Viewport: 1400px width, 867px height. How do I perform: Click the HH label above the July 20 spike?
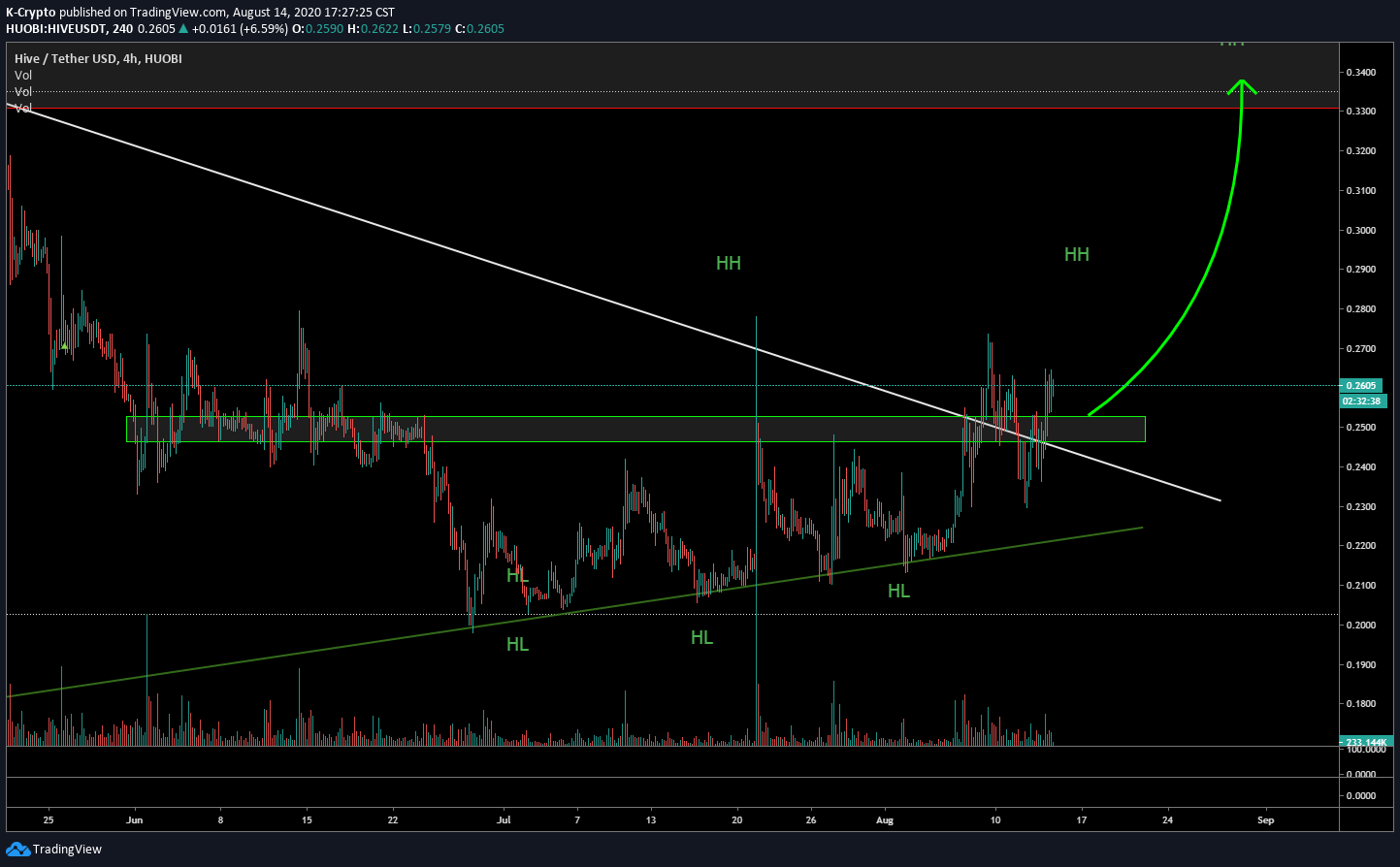click(729, 264)
